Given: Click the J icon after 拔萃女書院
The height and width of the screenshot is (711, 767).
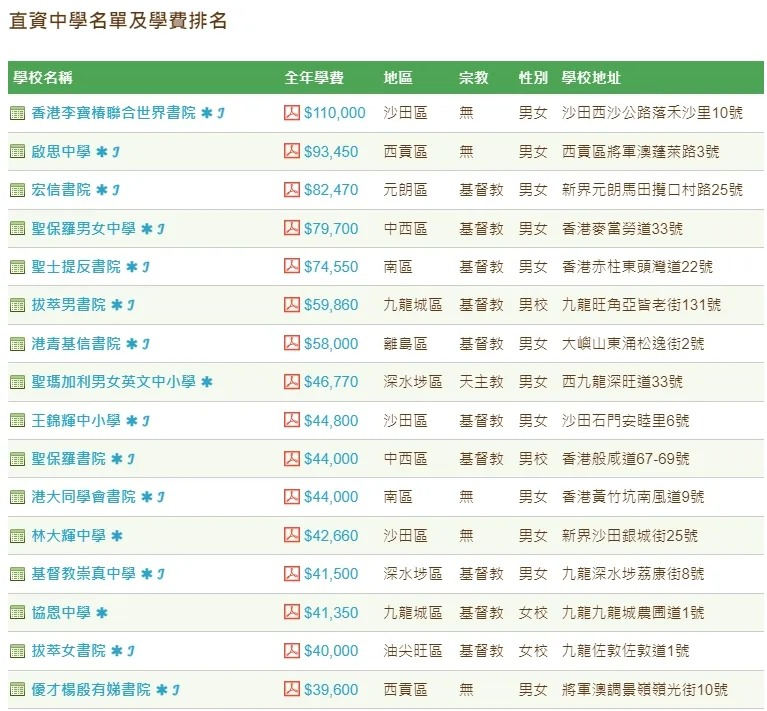Looking at the screenshot, I should (131, 651).
